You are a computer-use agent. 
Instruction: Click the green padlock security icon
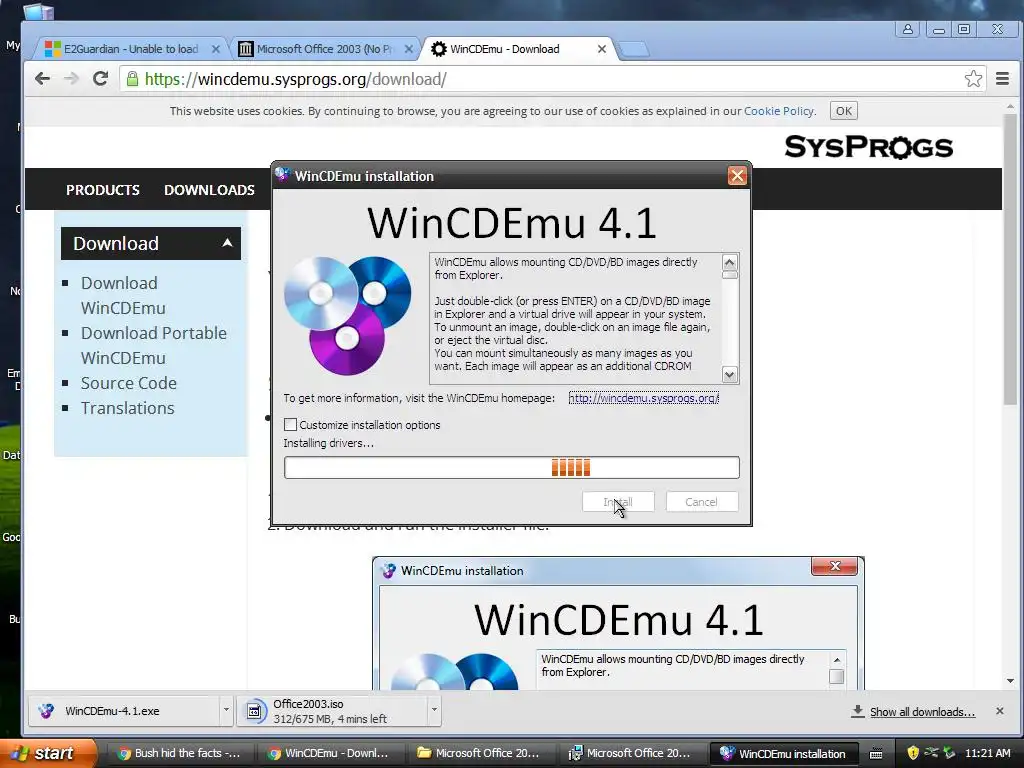pos(133,79)
